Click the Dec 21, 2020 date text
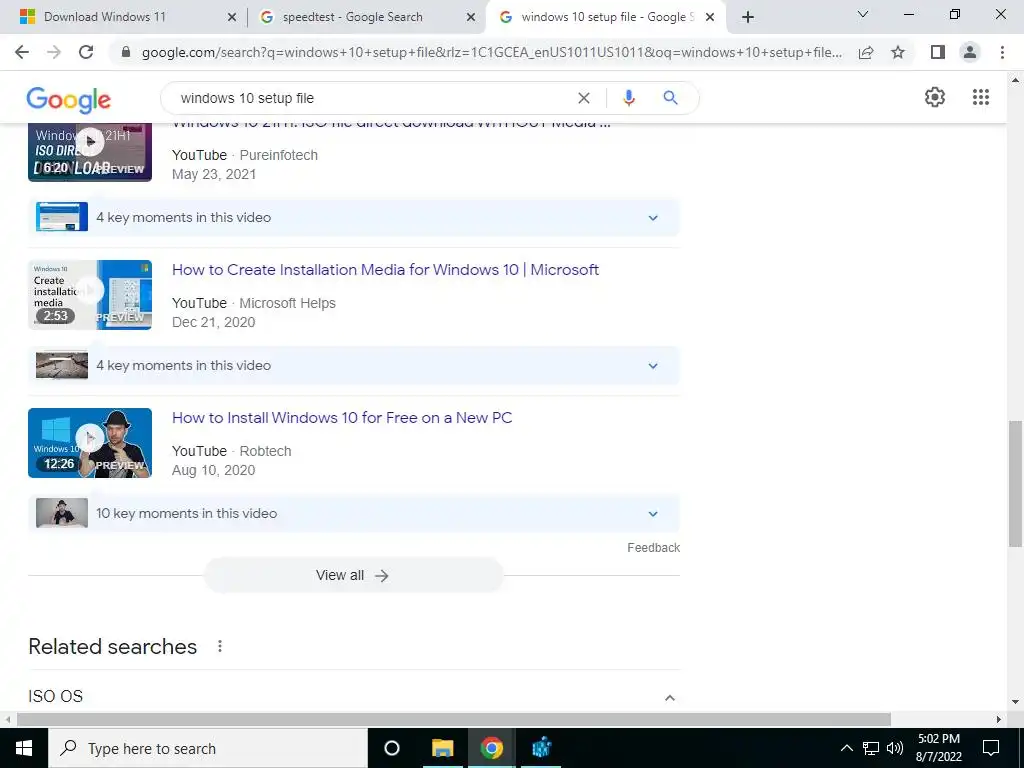 [x=214, y=322]
